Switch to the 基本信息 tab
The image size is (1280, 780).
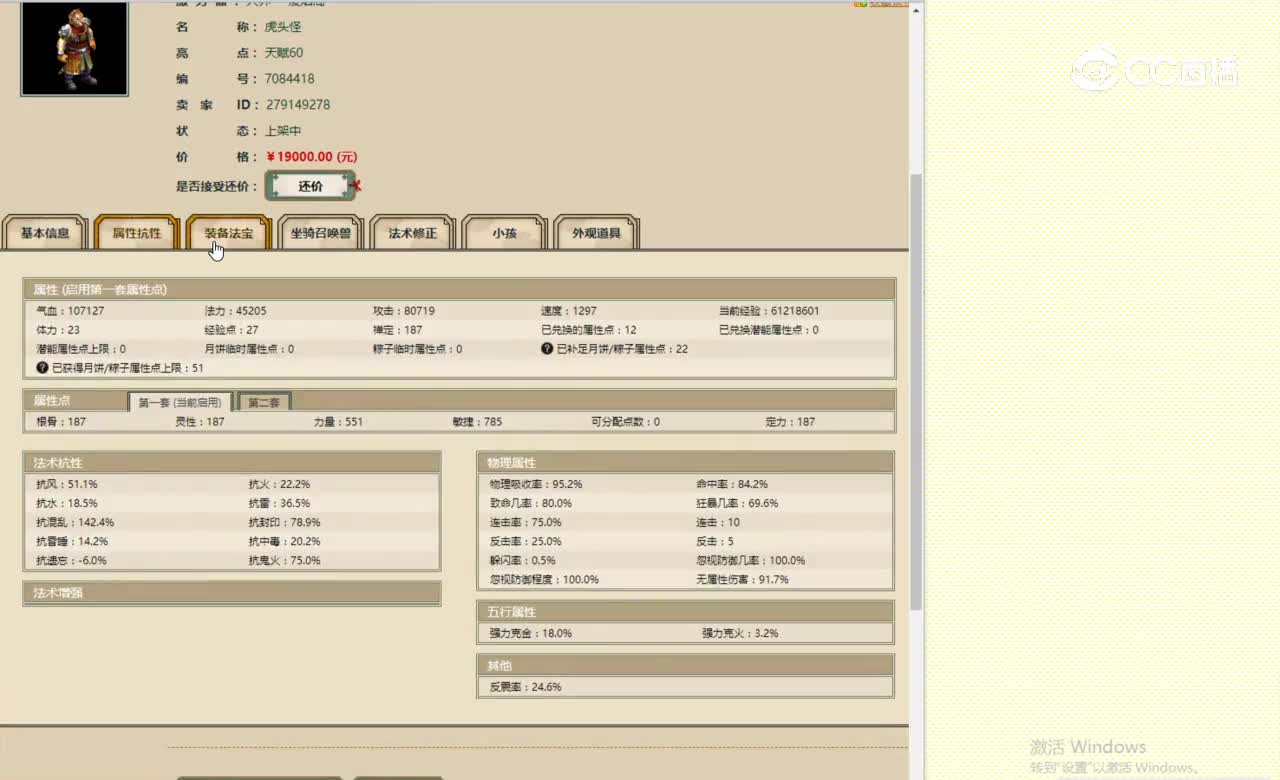tap(45, 233)
